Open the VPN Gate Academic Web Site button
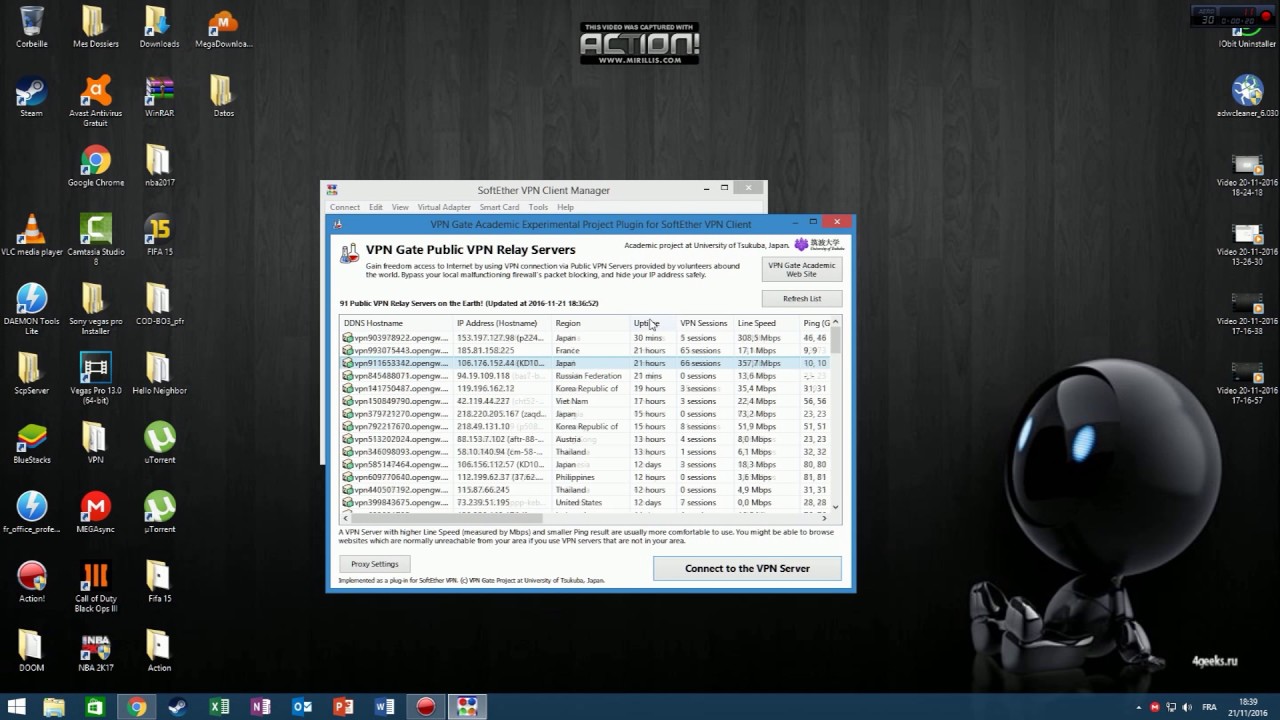1280x720 pixels. [x=802, y=269]
